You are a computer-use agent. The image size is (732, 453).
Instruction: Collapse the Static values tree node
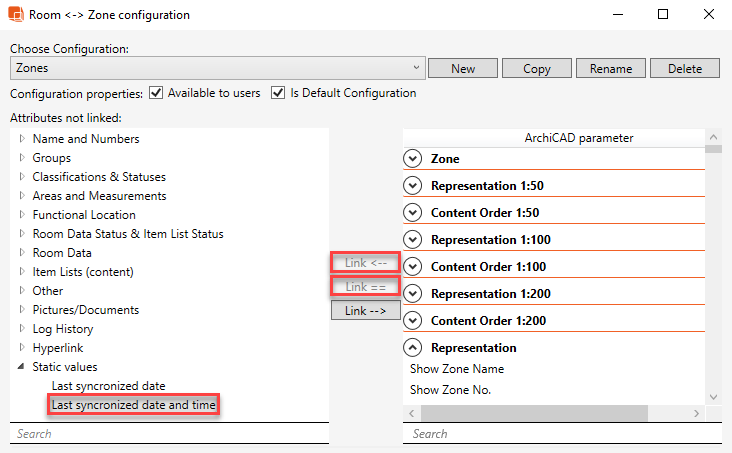(x=22, y=367)
